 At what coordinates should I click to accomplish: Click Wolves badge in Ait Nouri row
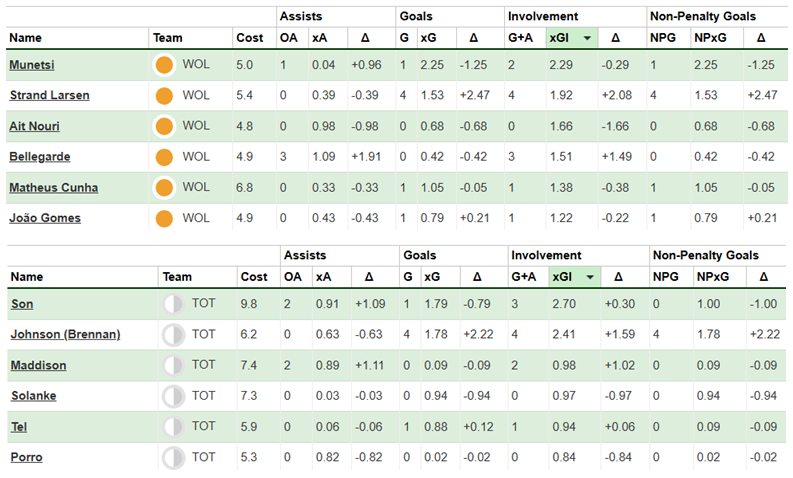point(165,126)
